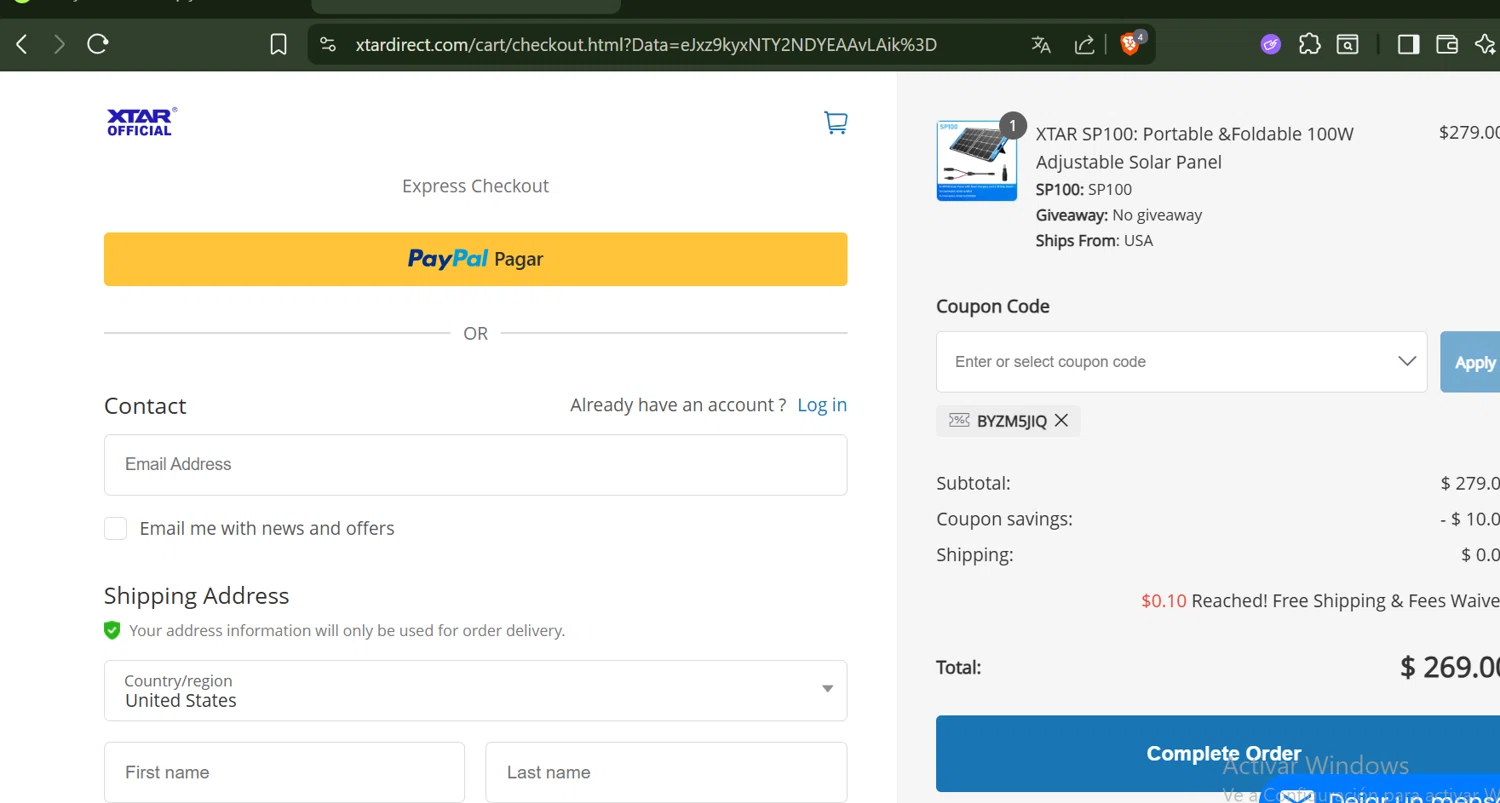Open the extensions puzzle icon

coord(1309,44)
